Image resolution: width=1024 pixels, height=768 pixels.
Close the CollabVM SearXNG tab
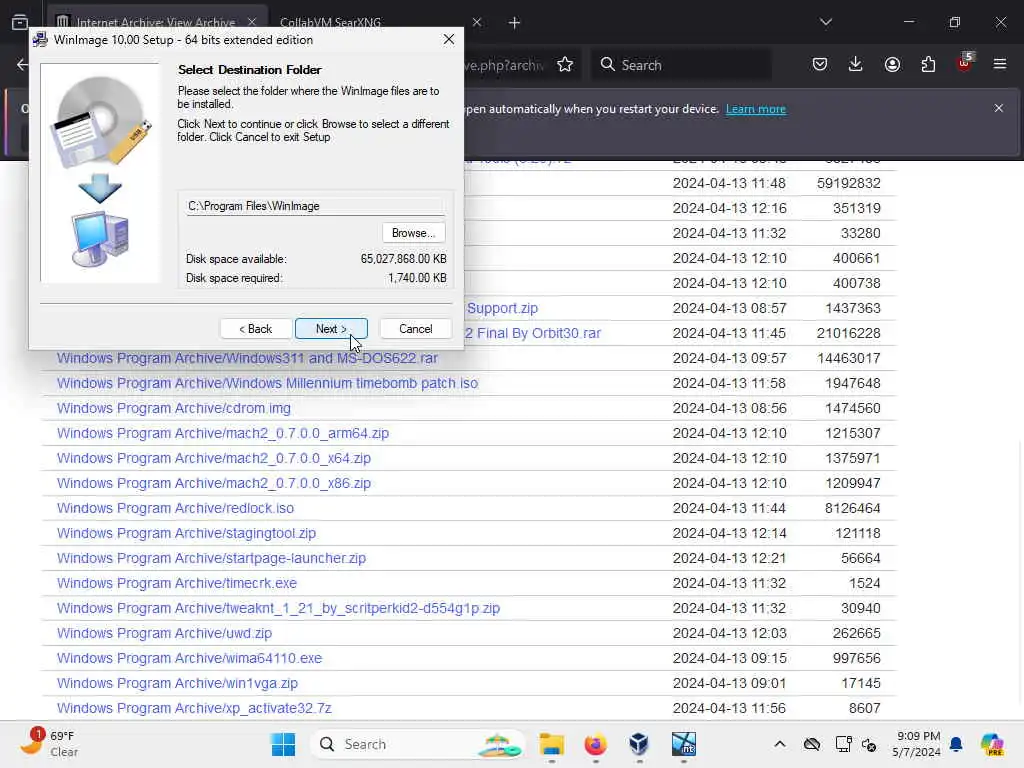point(477,23)
